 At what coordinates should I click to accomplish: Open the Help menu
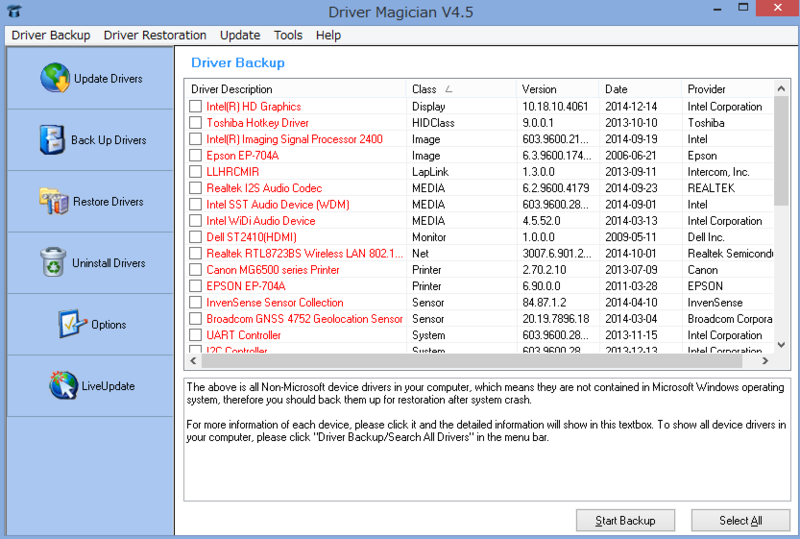(x=328, y=35)
